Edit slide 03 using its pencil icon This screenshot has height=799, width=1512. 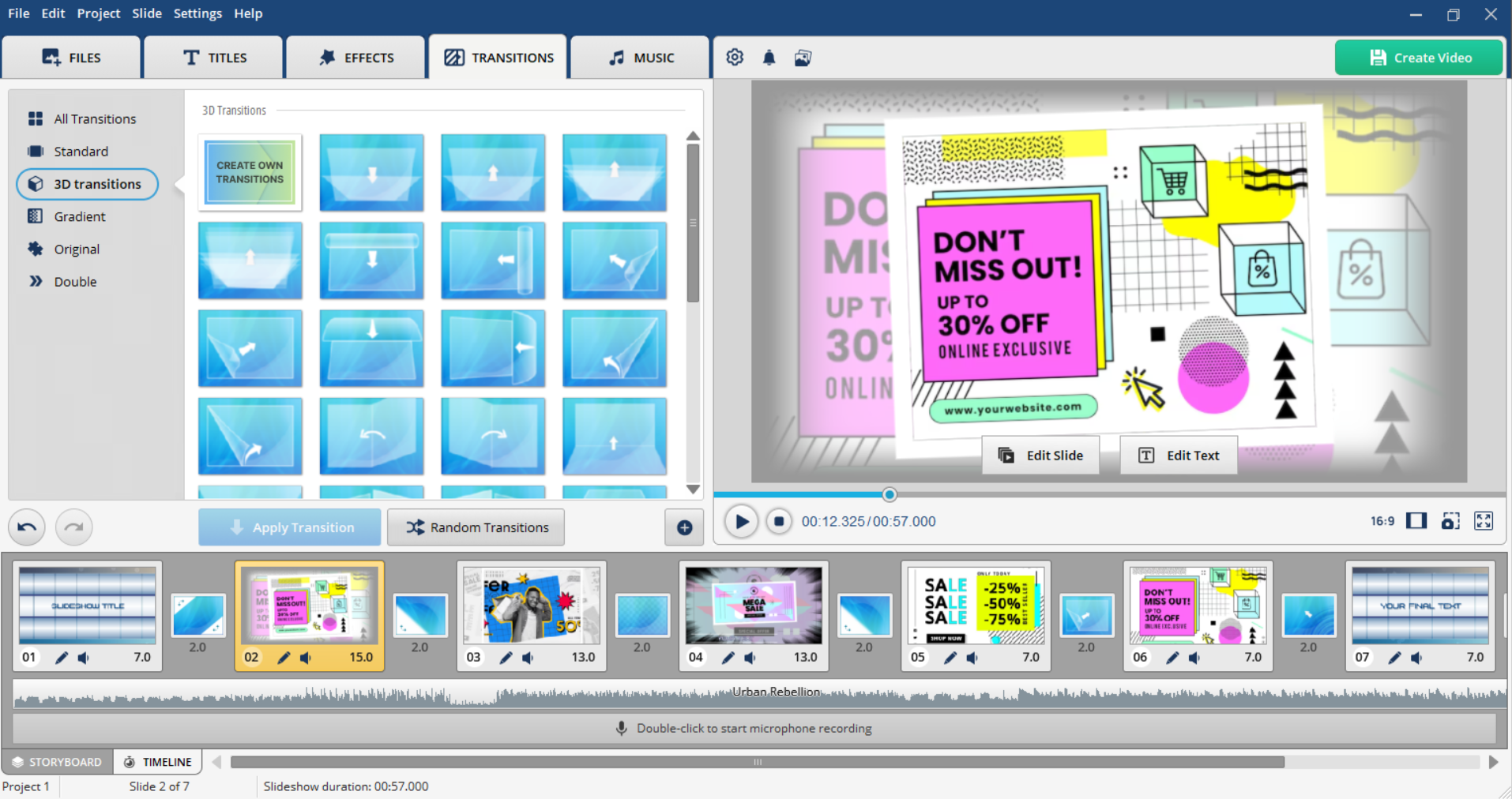pos(506,657)
